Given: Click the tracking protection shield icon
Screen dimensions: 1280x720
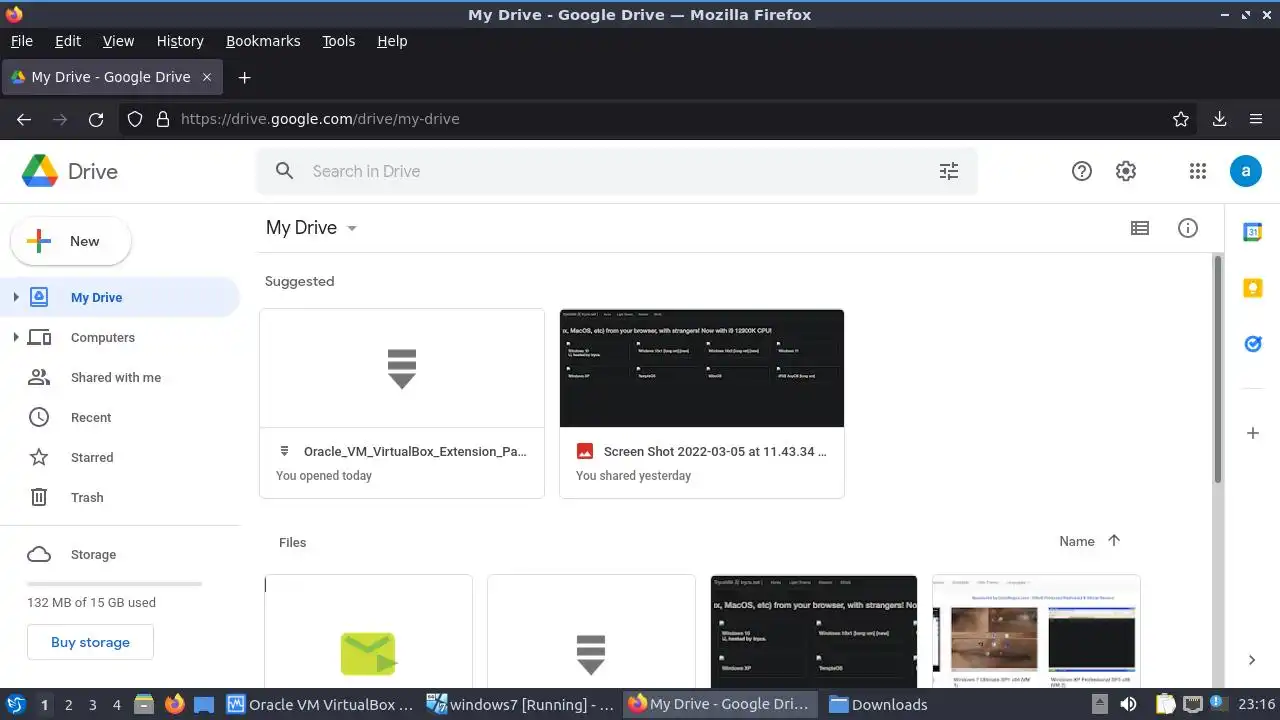Looking at the screenshot, I should 135,119.
